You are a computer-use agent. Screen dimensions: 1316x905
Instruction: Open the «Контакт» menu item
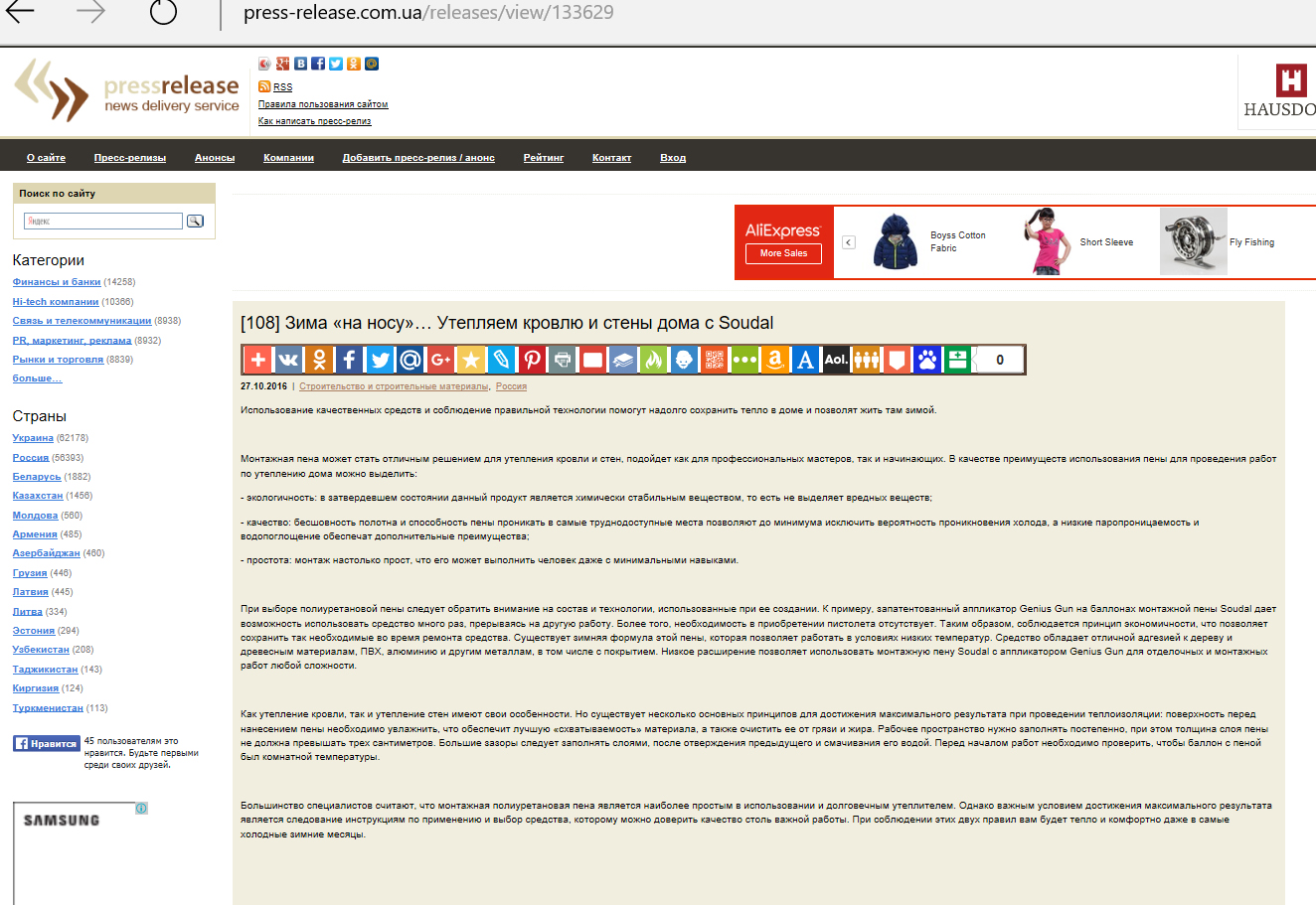pos(611,158)
